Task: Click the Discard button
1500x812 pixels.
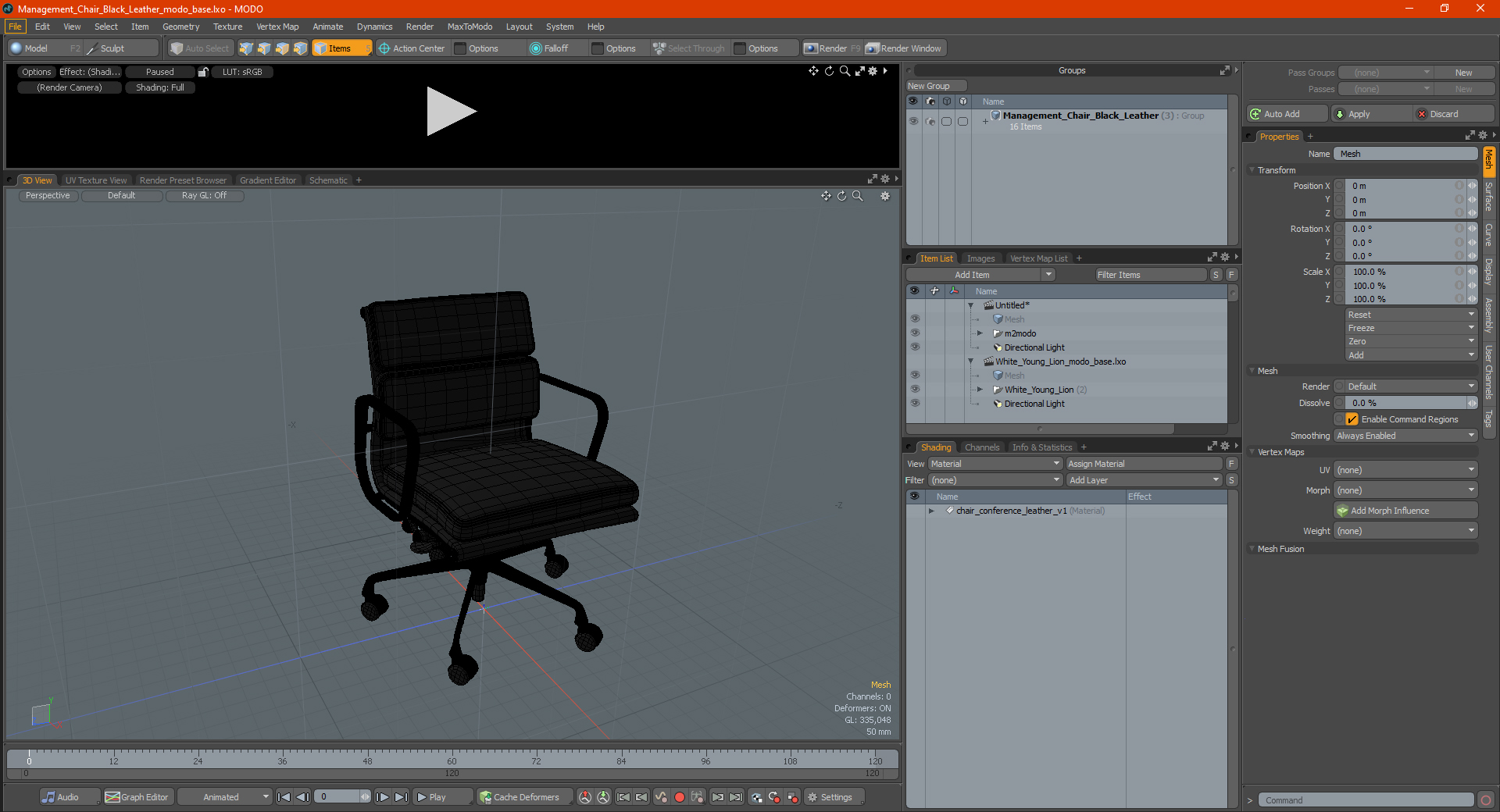Action: click(x=1453, y=114)
